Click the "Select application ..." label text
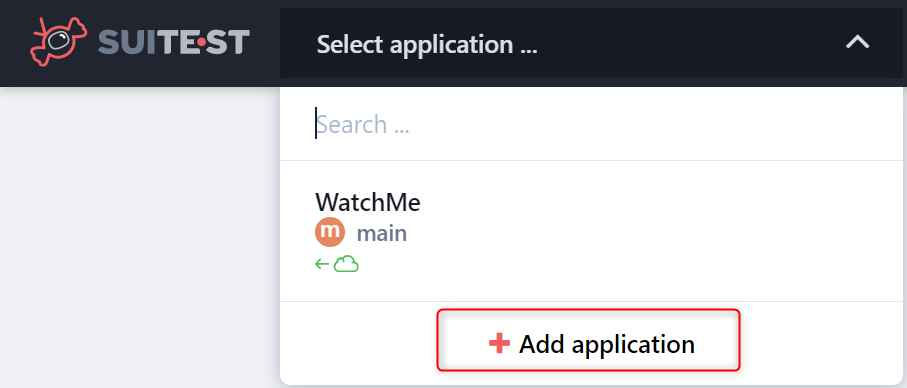This screenshot has height=388, width=907. [x=427, y=45]
